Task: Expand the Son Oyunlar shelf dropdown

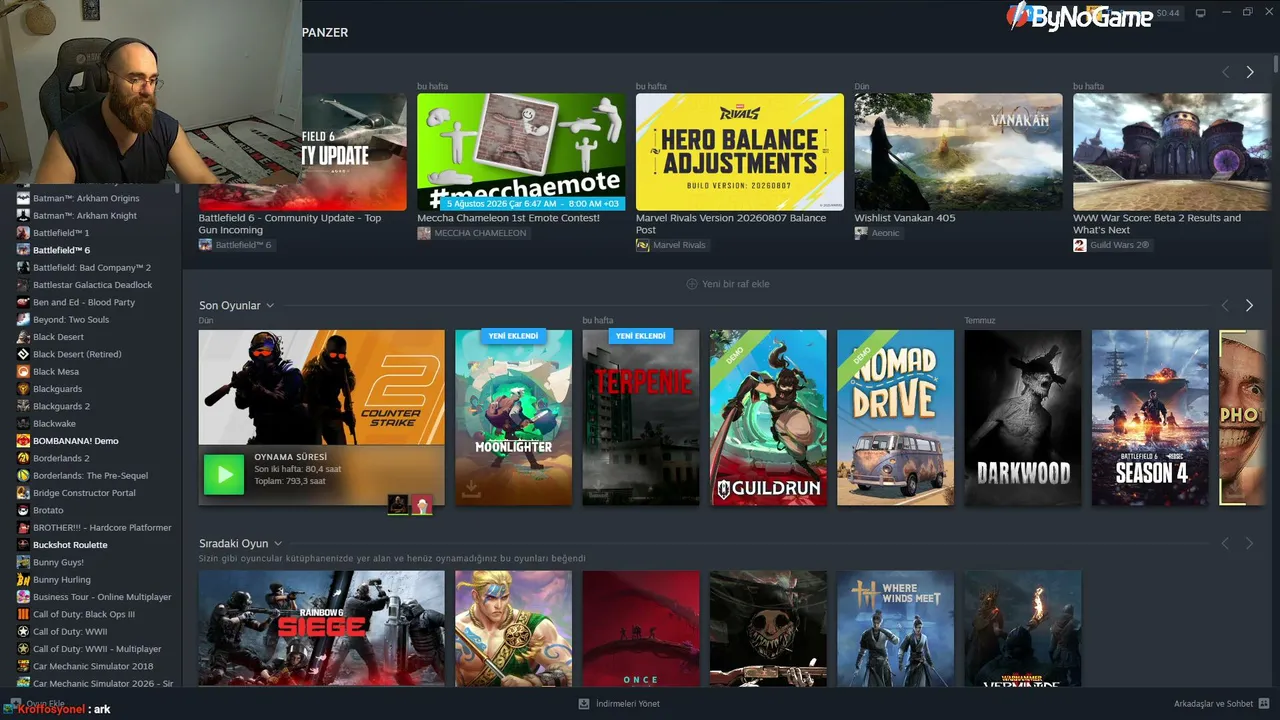Action: 270,306
